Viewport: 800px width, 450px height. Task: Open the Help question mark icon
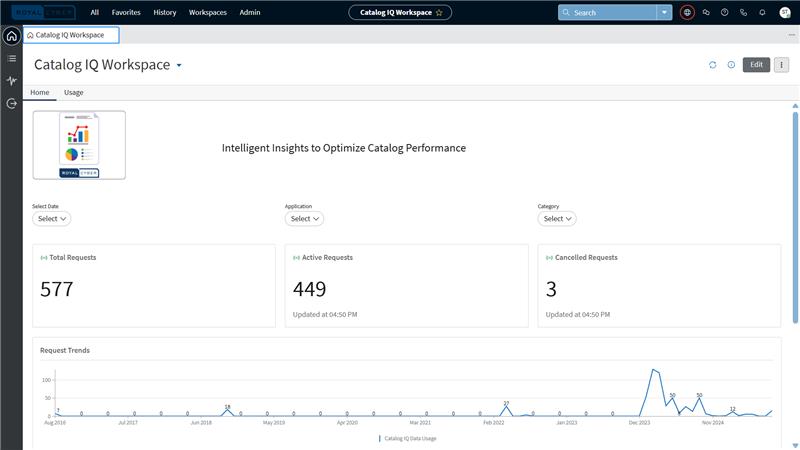tap(724, 12)
